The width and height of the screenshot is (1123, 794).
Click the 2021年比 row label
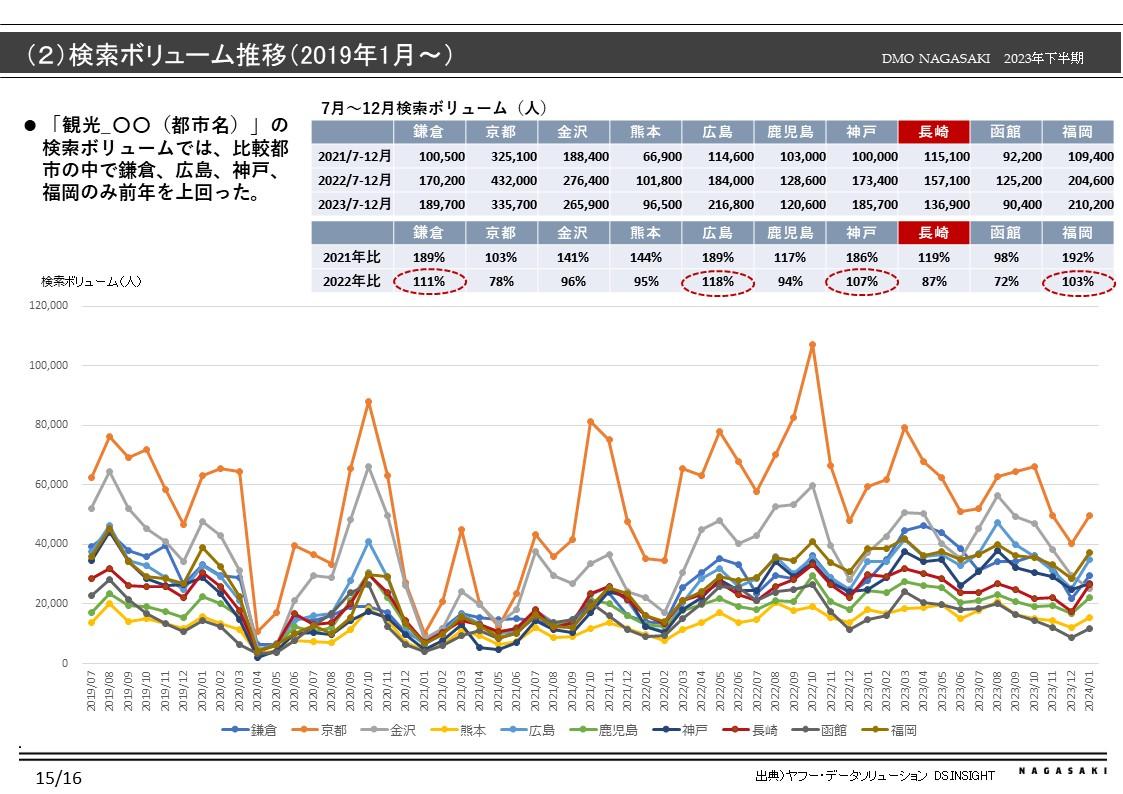[x=352, y=257]
